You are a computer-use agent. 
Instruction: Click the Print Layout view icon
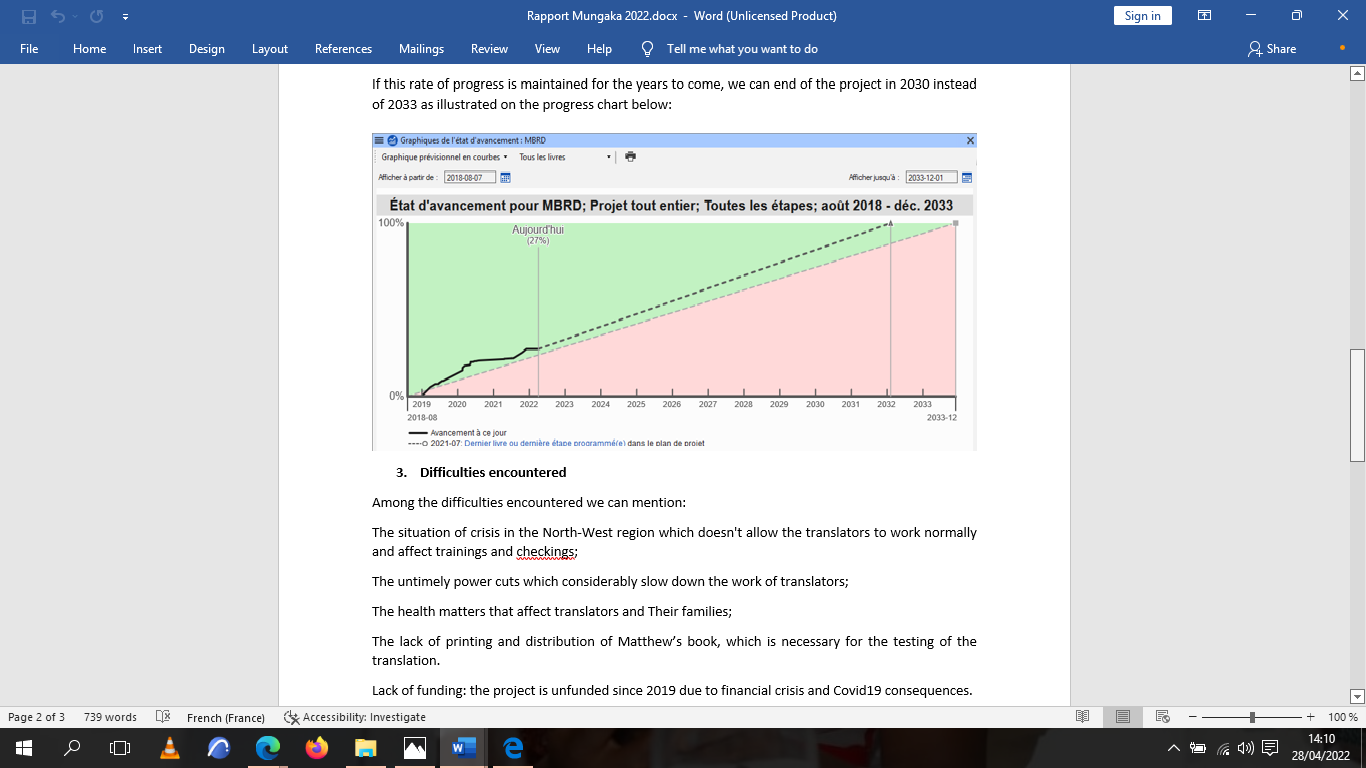tap(1123, 717)
